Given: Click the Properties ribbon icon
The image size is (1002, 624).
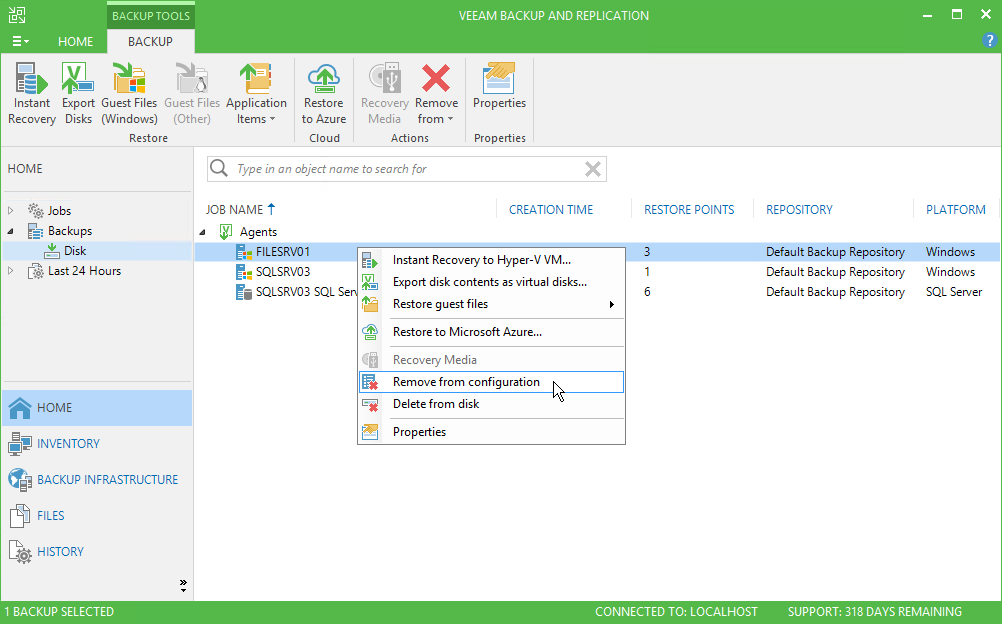Looking at the screenshot, I should pyautogui.click(x=499, y=86).
